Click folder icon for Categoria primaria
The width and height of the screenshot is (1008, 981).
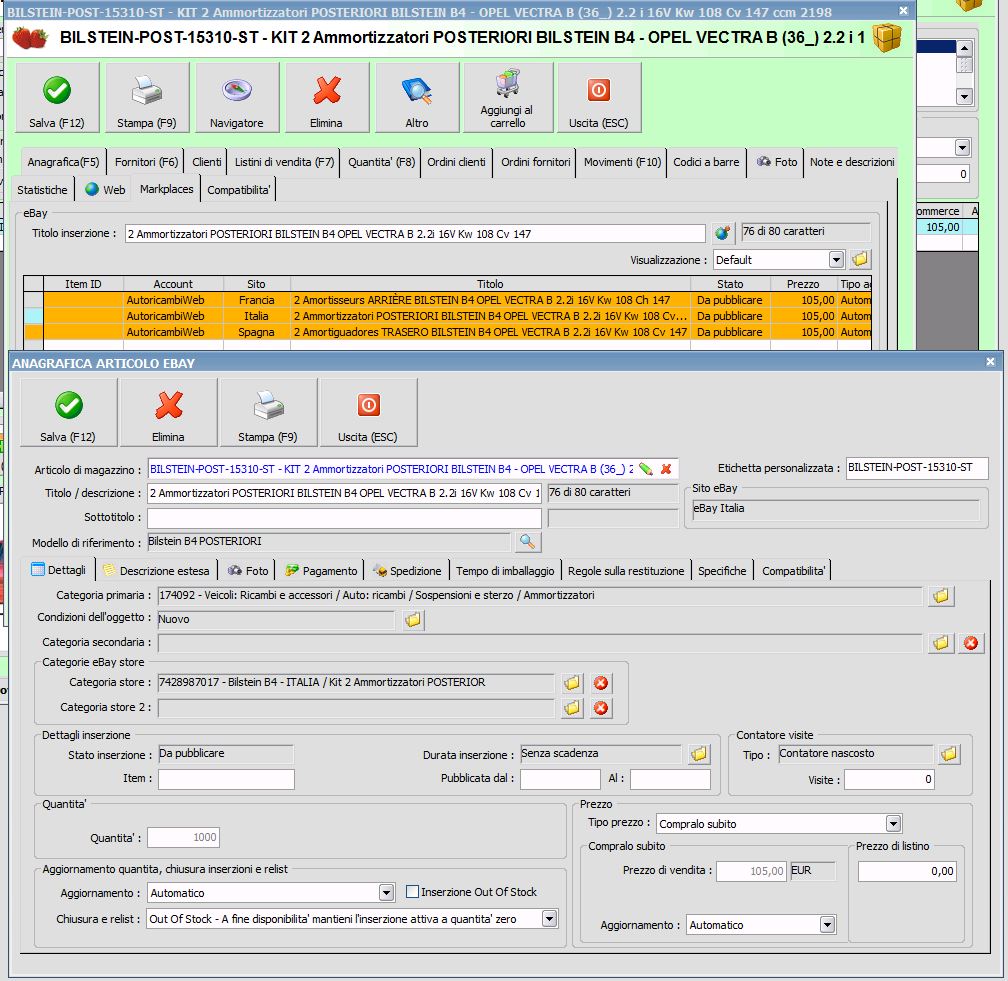pos(941,596)
